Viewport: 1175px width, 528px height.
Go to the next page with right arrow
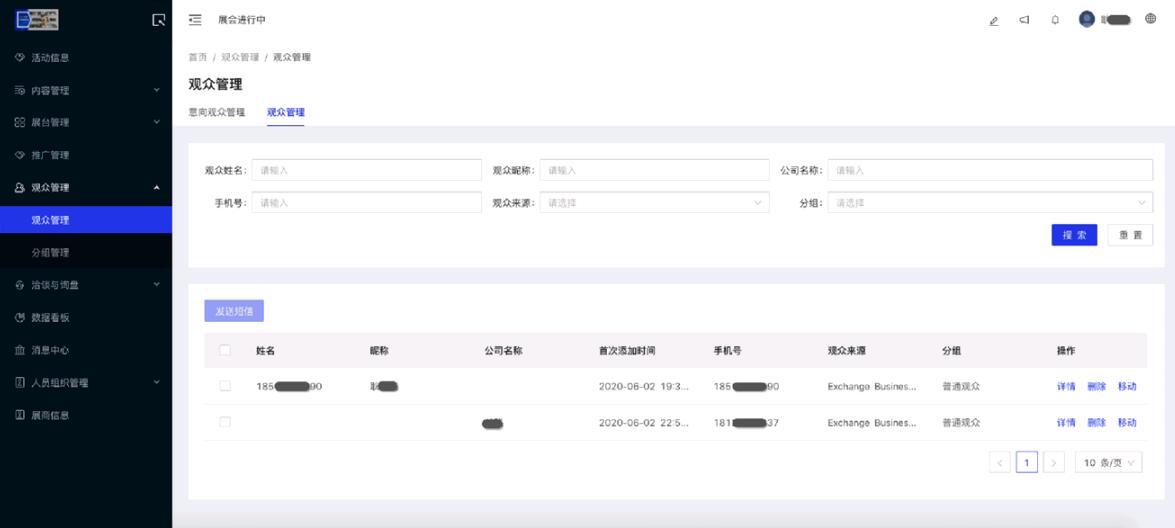(1054, 463)
